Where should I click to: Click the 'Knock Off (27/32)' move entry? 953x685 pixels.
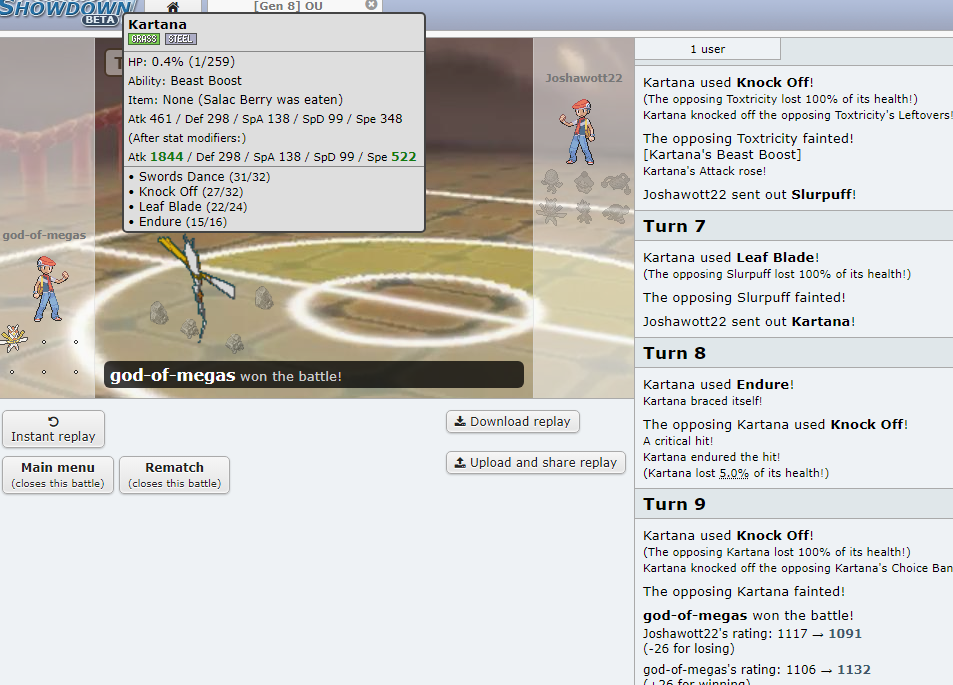[x=191, y=192]
